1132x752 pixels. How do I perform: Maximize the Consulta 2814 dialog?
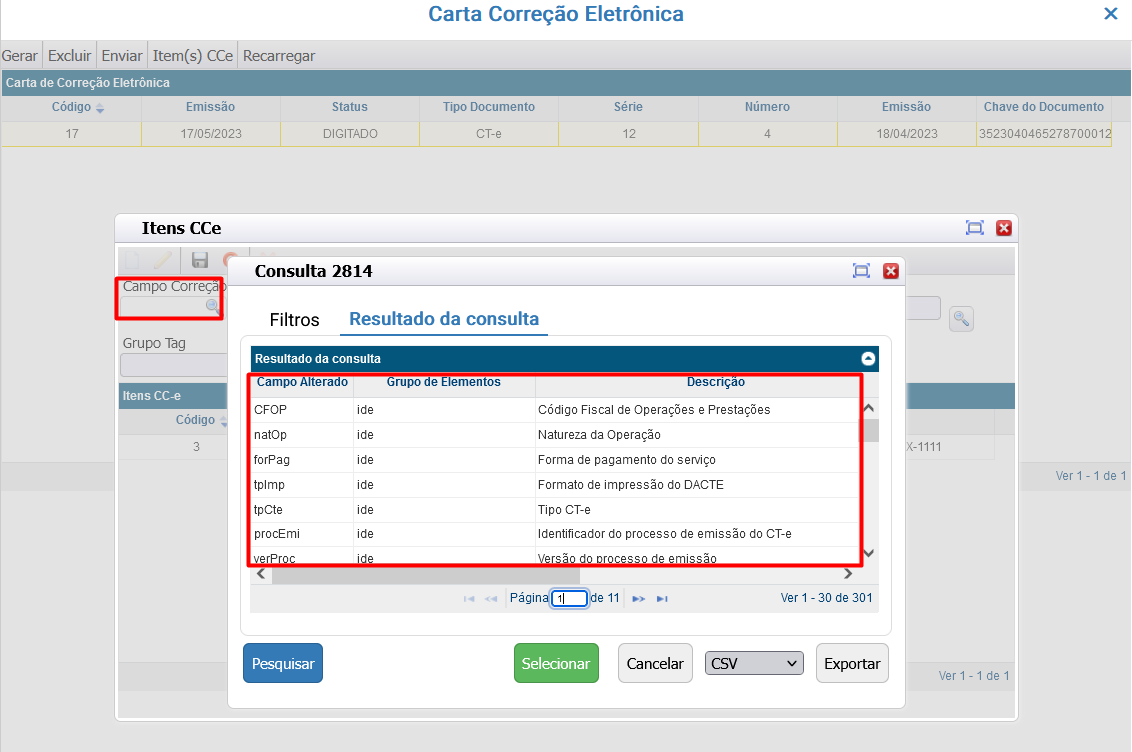pyautogui.click(x=860, y=271)
